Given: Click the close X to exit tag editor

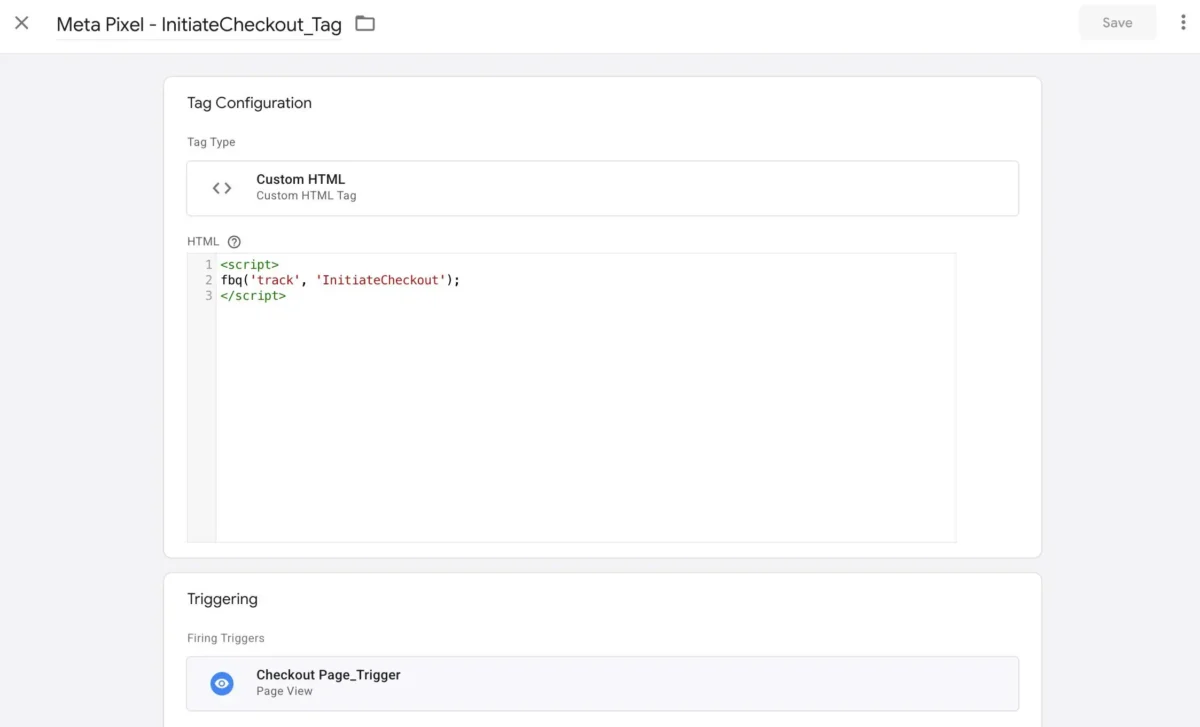Looking at the screenshot, I should [22, 22].
